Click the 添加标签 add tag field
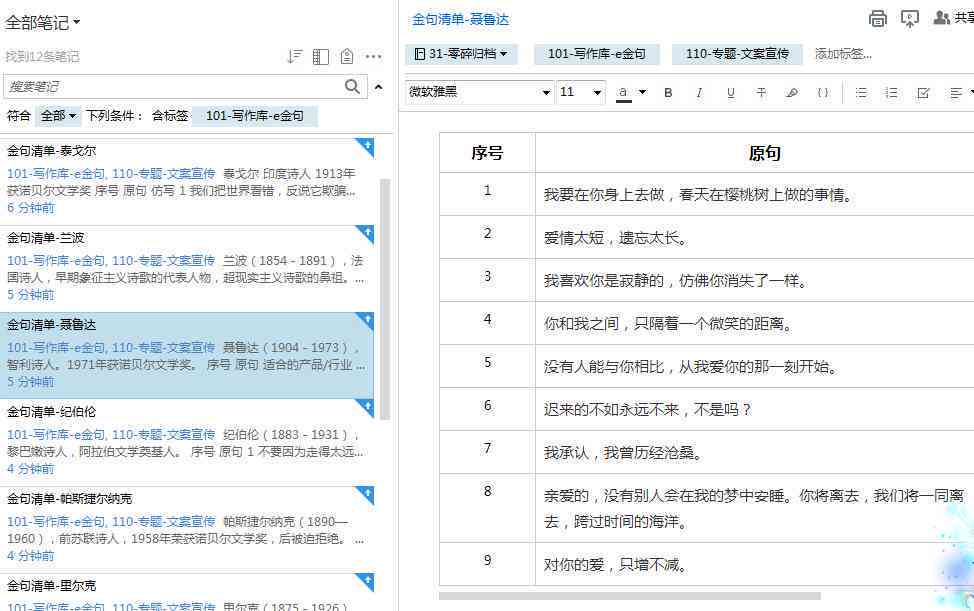 pyautogui.click(x=843, y=54)
